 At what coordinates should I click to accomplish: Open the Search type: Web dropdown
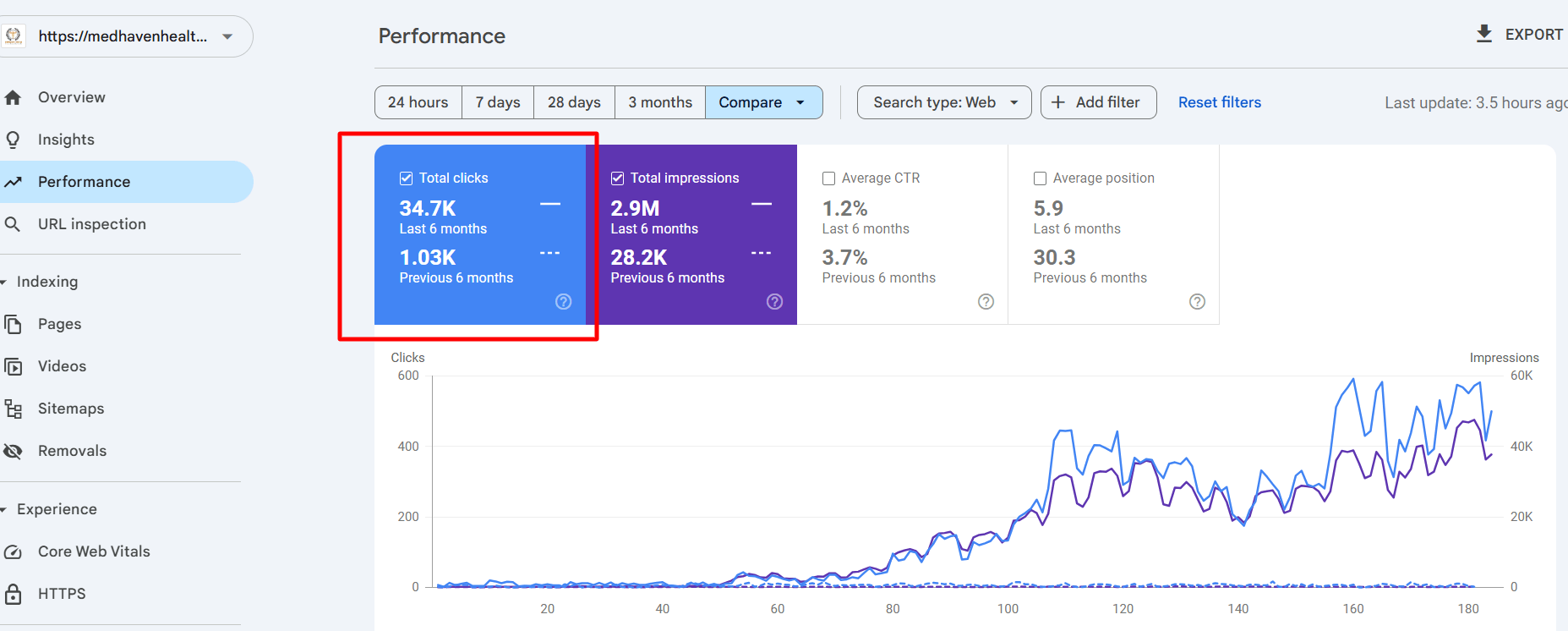tap(944, 102)
